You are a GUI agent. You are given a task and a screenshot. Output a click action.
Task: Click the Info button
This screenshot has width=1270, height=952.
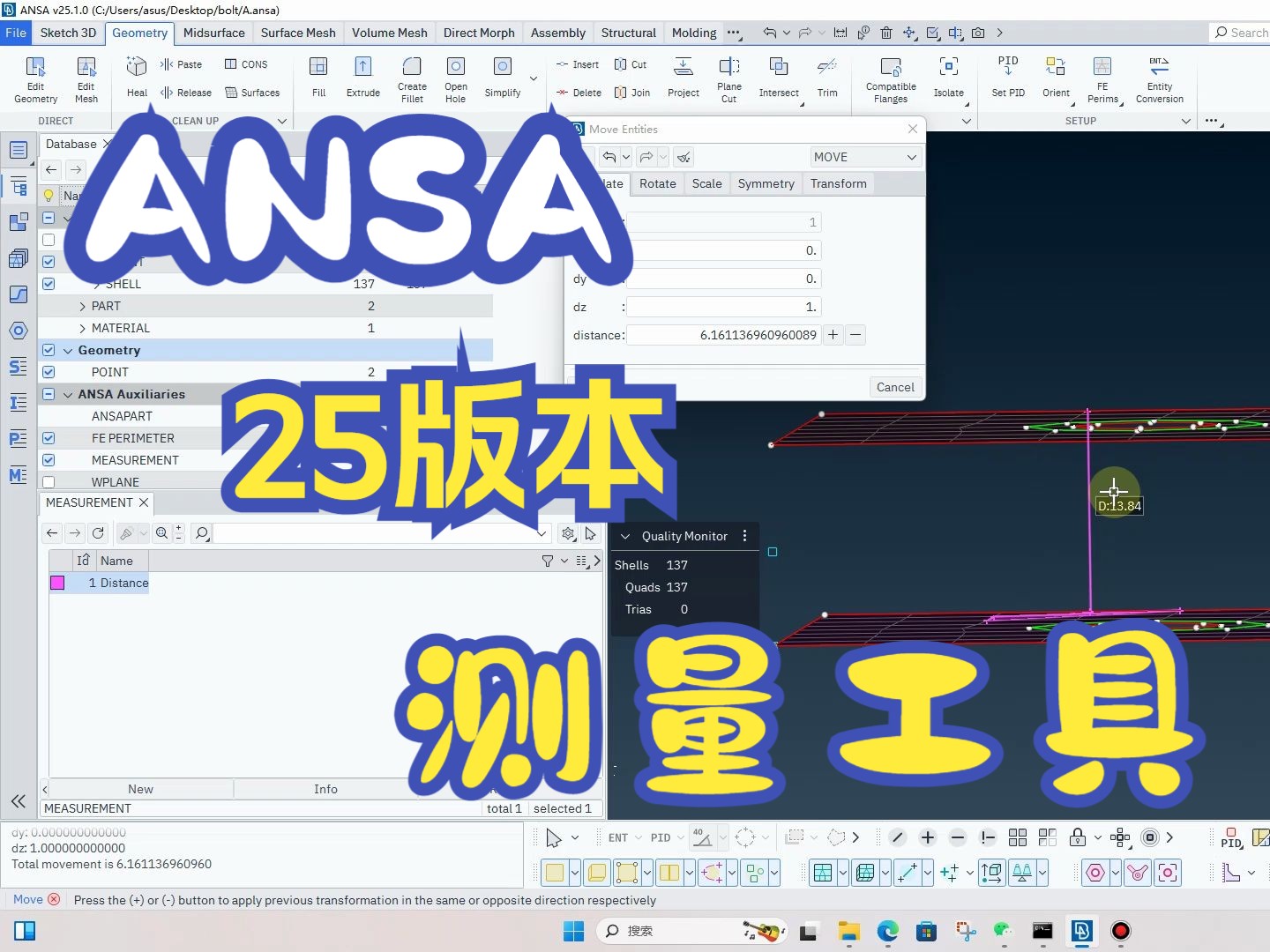tap(325, 789)
